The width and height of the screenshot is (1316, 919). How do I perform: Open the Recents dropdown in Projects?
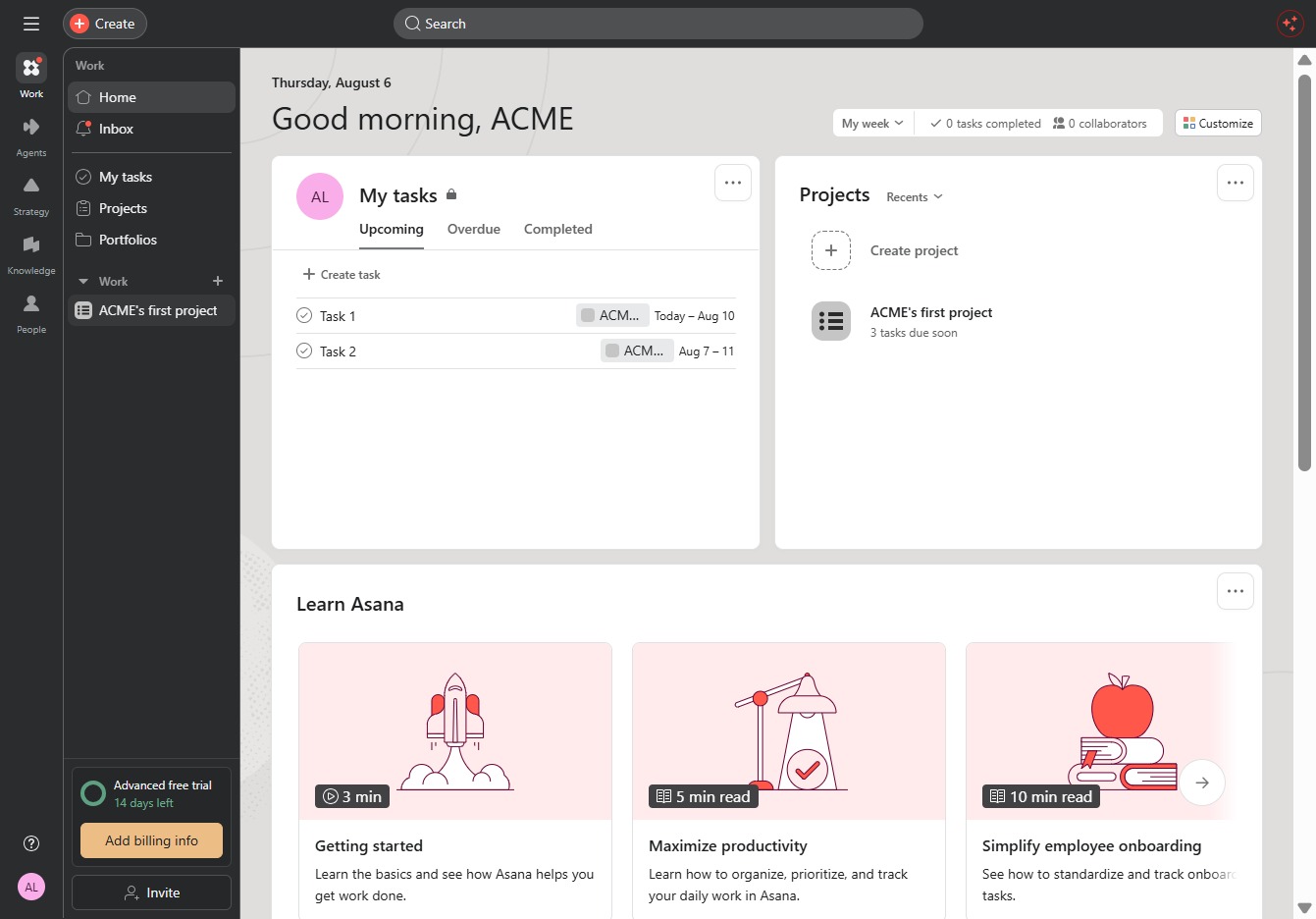click(x=915, y=196)
